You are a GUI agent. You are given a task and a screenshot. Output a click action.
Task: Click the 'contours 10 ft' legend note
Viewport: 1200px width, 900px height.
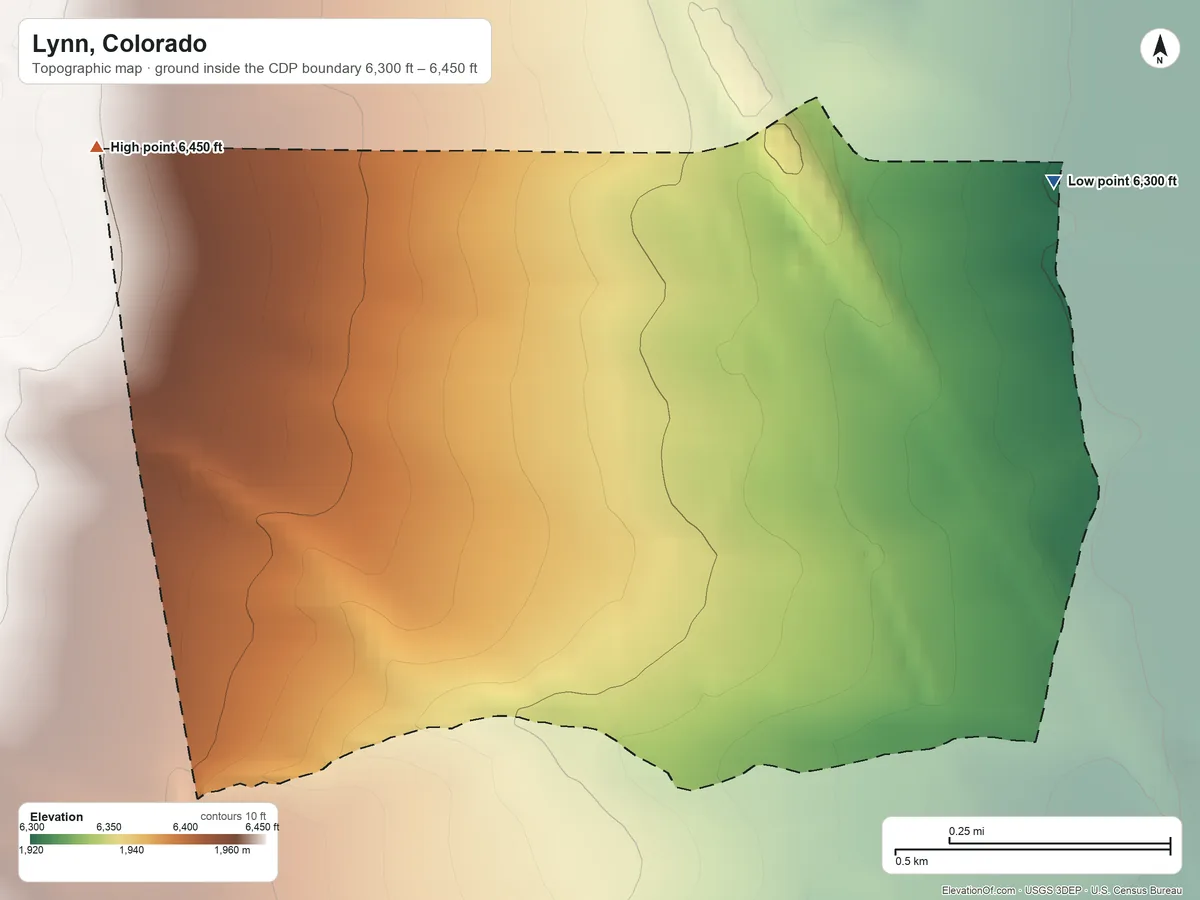[233, 817]
